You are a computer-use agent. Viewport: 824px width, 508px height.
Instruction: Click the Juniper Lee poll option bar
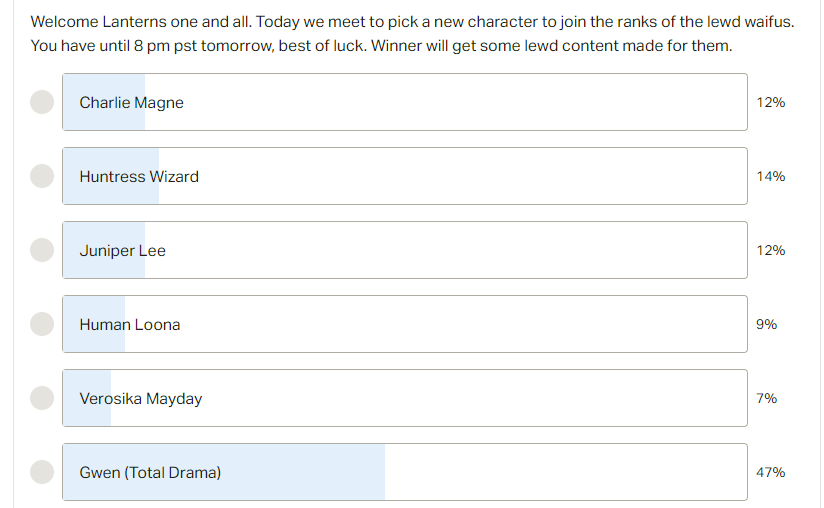coord(405,250)
